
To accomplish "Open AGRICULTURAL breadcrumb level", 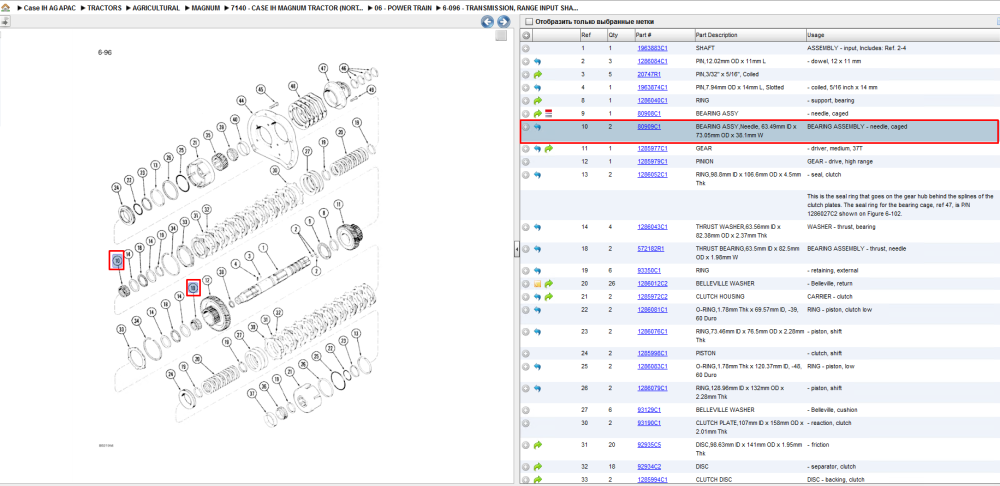I will coord(156,8).
